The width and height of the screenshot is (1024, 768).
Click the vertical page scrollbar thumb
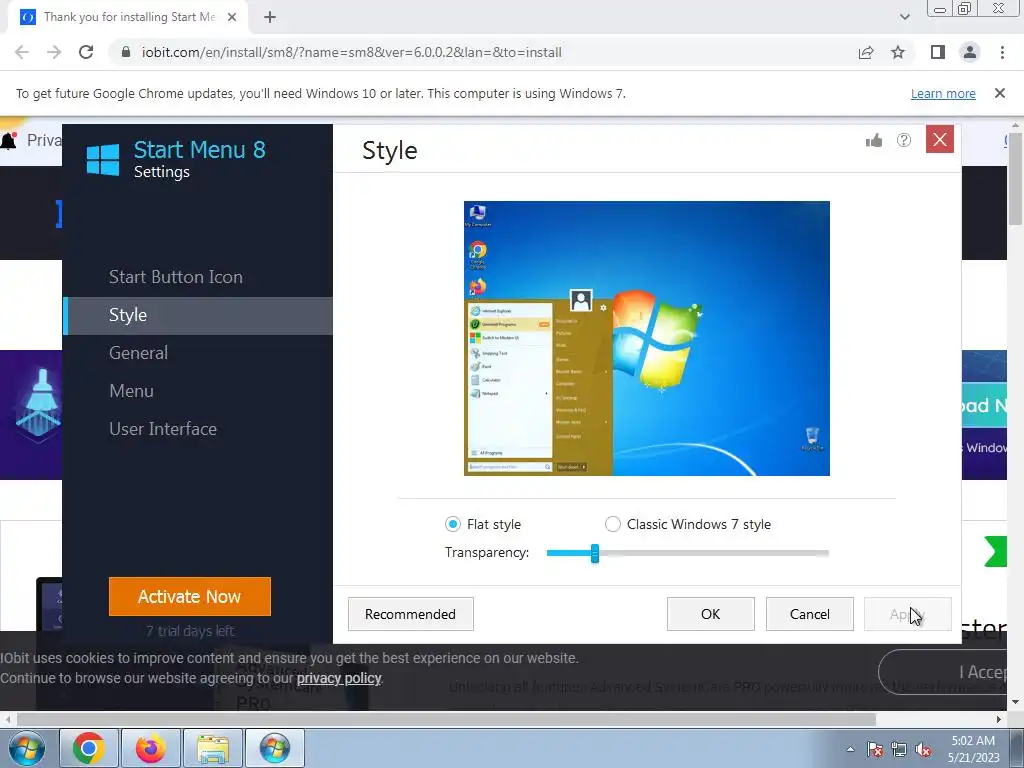coord(1016,180)
